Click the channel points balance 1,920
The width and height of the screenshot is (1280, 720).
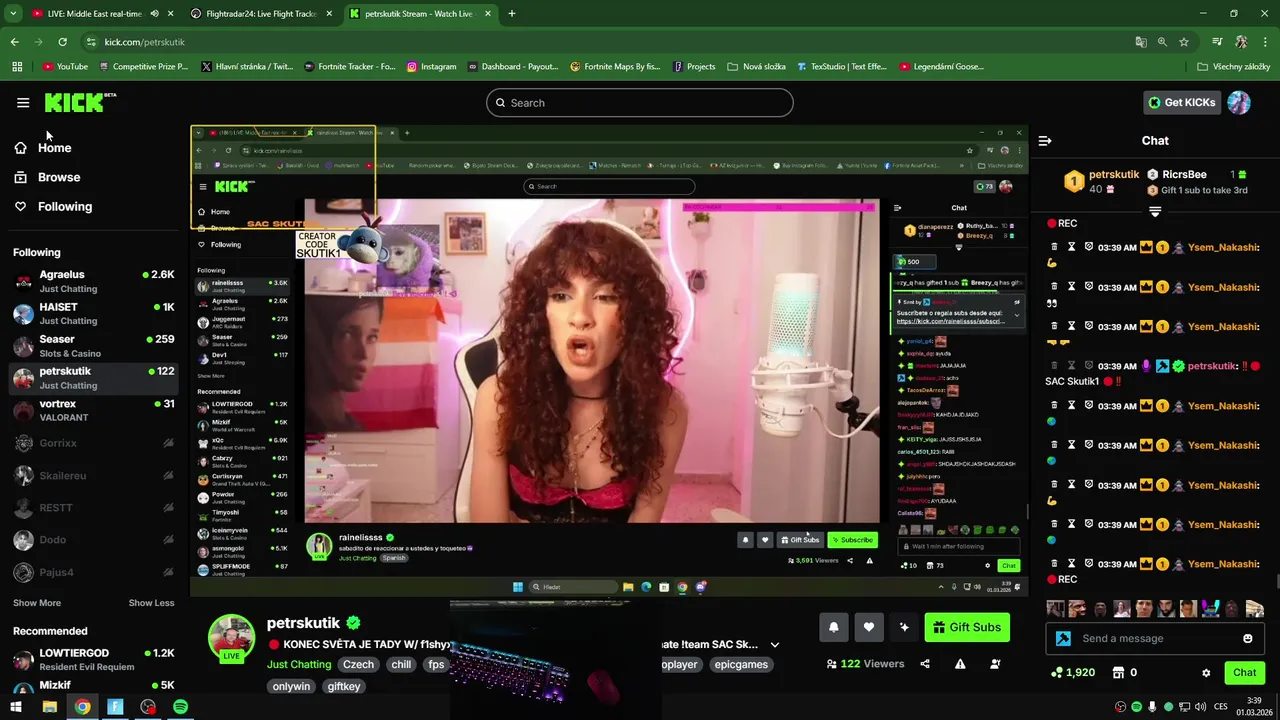tap(1072, 673)
